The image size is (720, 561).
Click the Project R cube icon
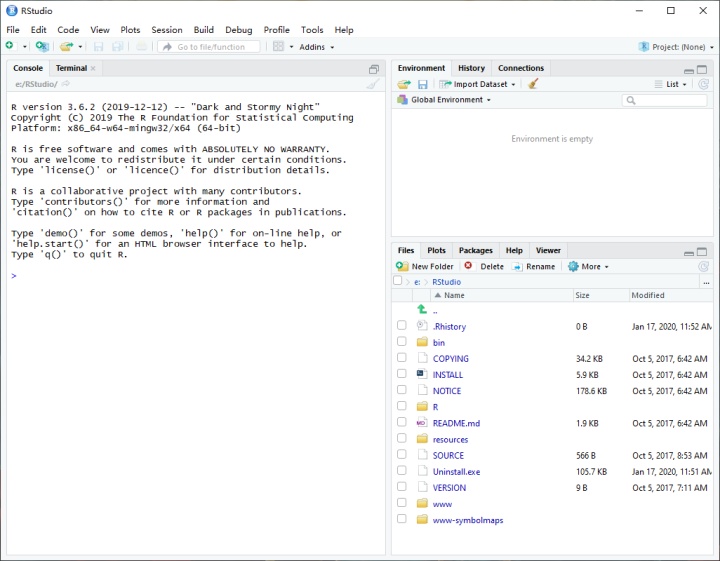click(x=644, y=46)
